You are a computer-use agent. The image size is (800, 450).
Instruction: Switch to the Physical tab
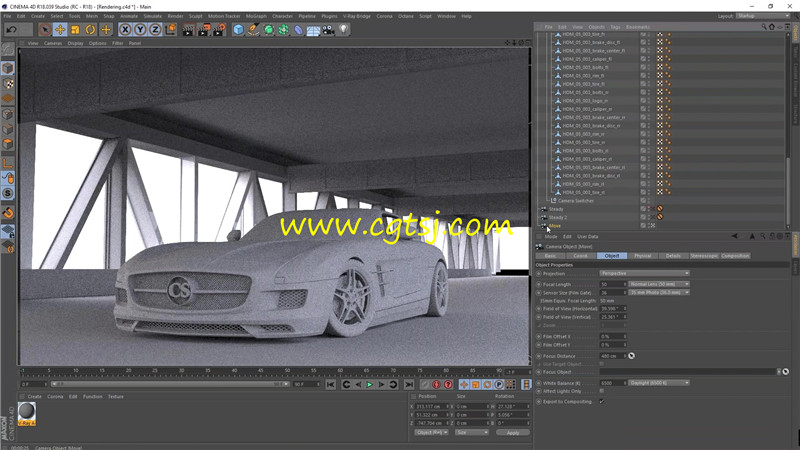(642, 256)
